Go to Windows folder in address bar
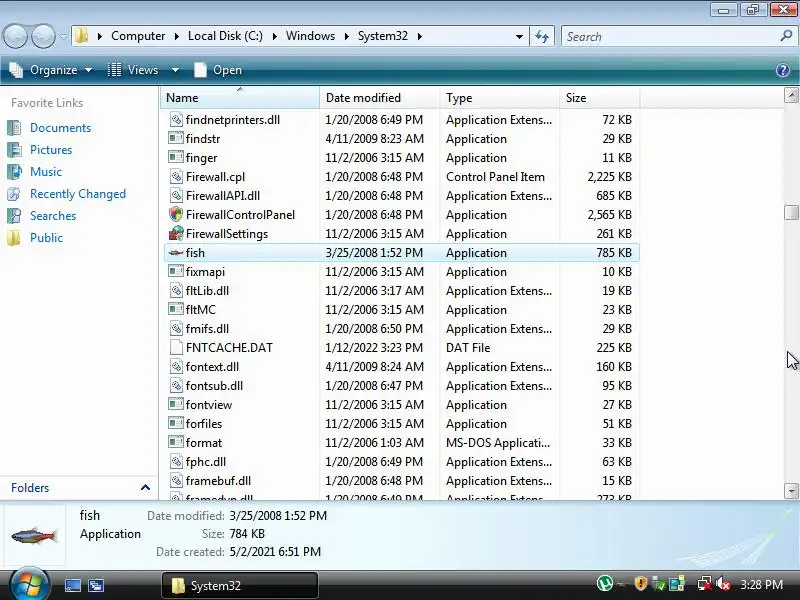Image resolution: width=800 pixels, height=600 pixels. click(x=310, y=36)
